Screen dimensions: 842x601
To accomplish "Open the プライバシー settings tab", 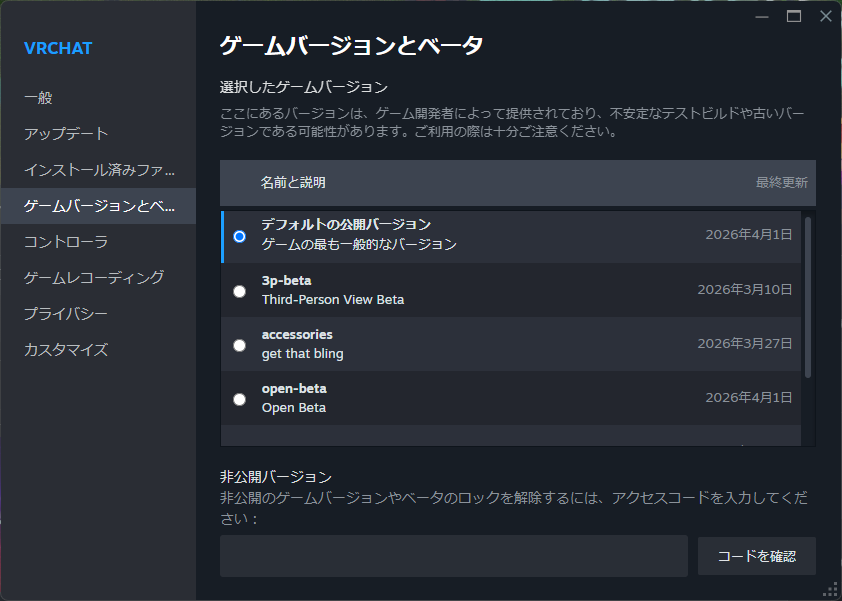I will (x=66, y=314).
